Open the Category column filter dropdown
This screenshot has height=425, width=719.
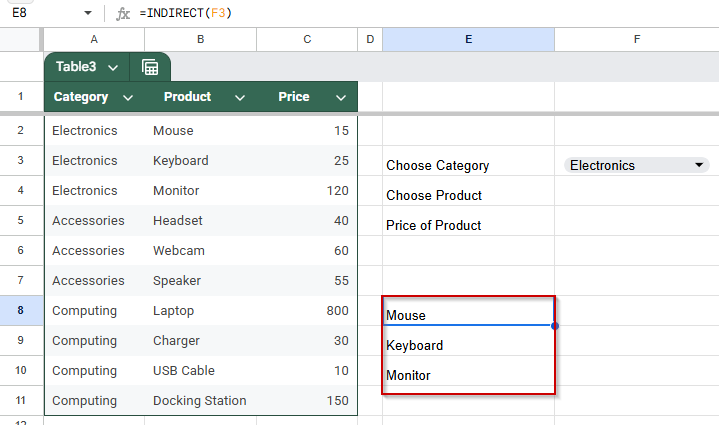tap(128, 97)
